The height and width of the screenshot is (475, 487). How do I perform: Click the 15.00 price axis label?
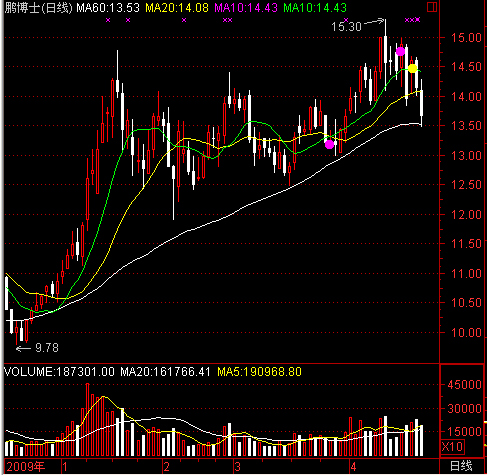pos(466,37)
